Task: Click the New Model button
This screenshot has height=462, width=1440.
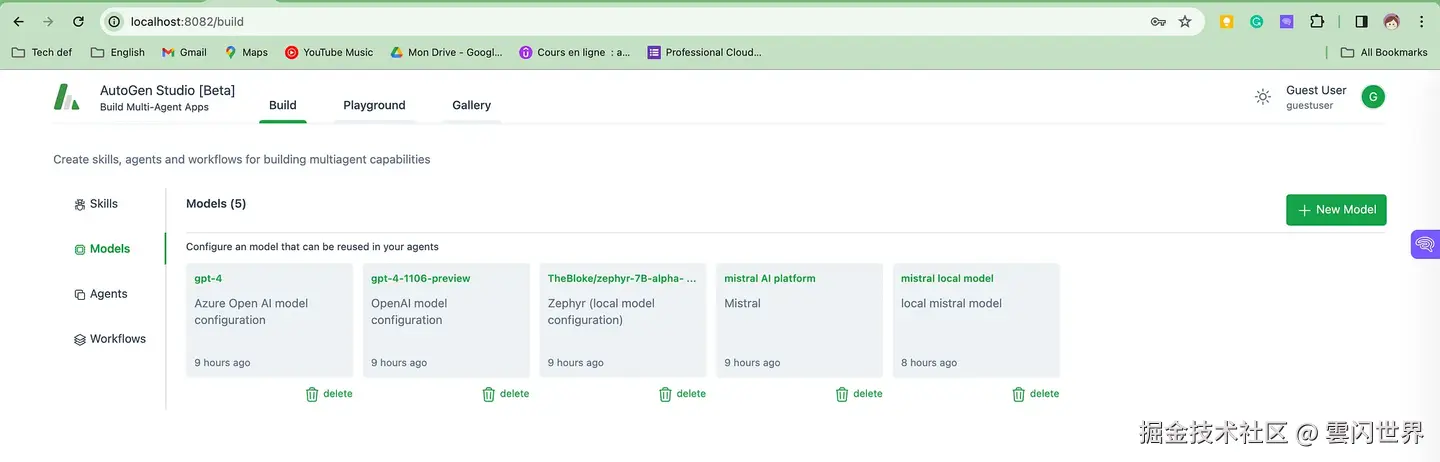Action: coord(1336,210)
